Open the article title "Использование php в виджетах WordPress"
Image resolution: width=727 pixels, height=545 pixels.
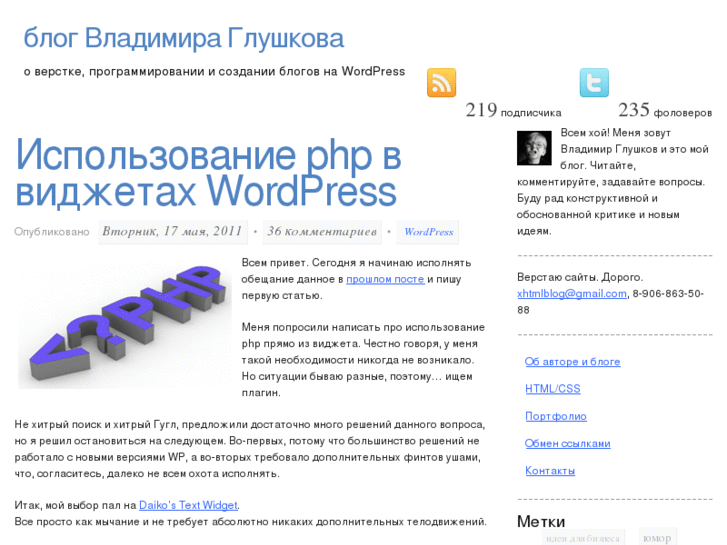(x=208, y=172)
